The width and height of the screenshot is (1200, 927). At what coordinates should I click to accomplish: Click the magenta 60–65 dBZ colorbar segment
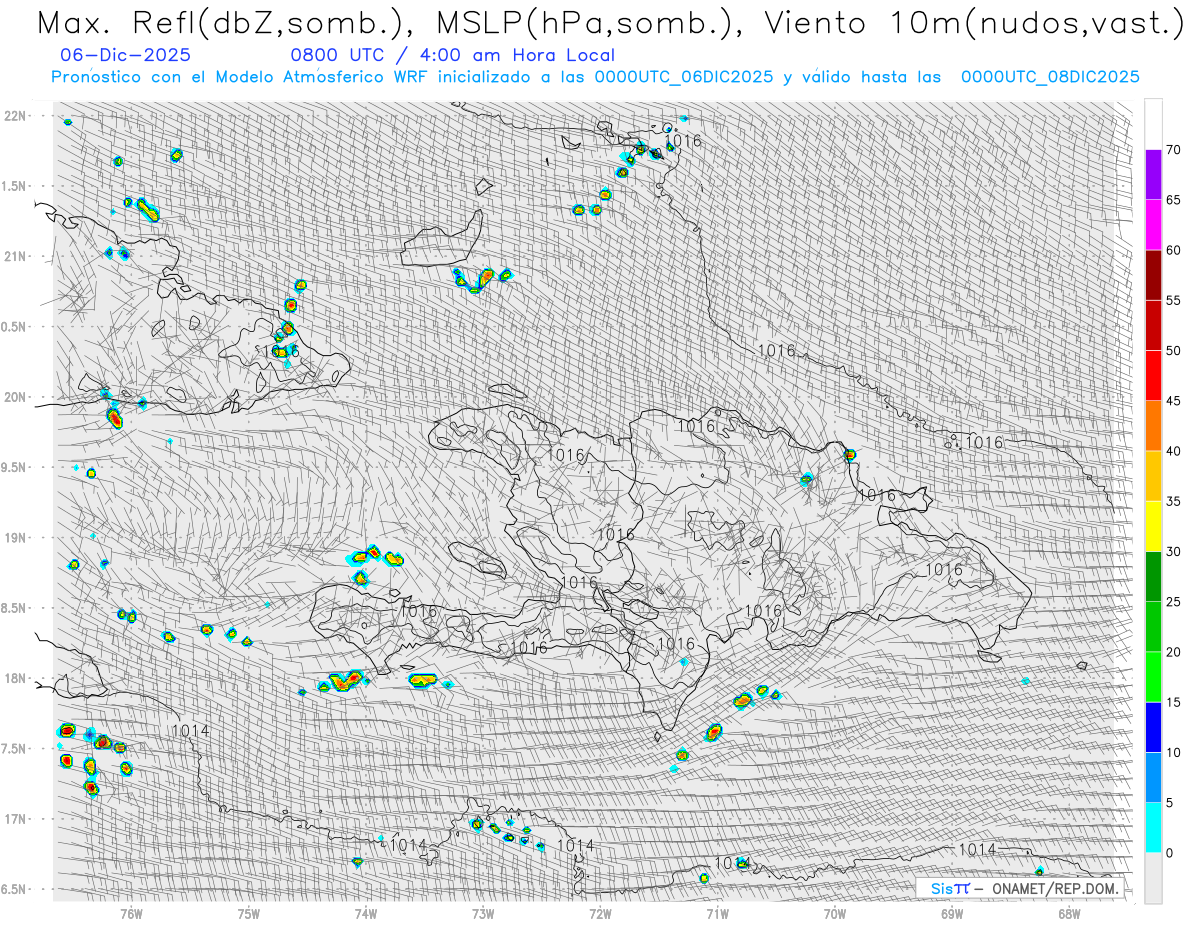(x=1153, y=225)
